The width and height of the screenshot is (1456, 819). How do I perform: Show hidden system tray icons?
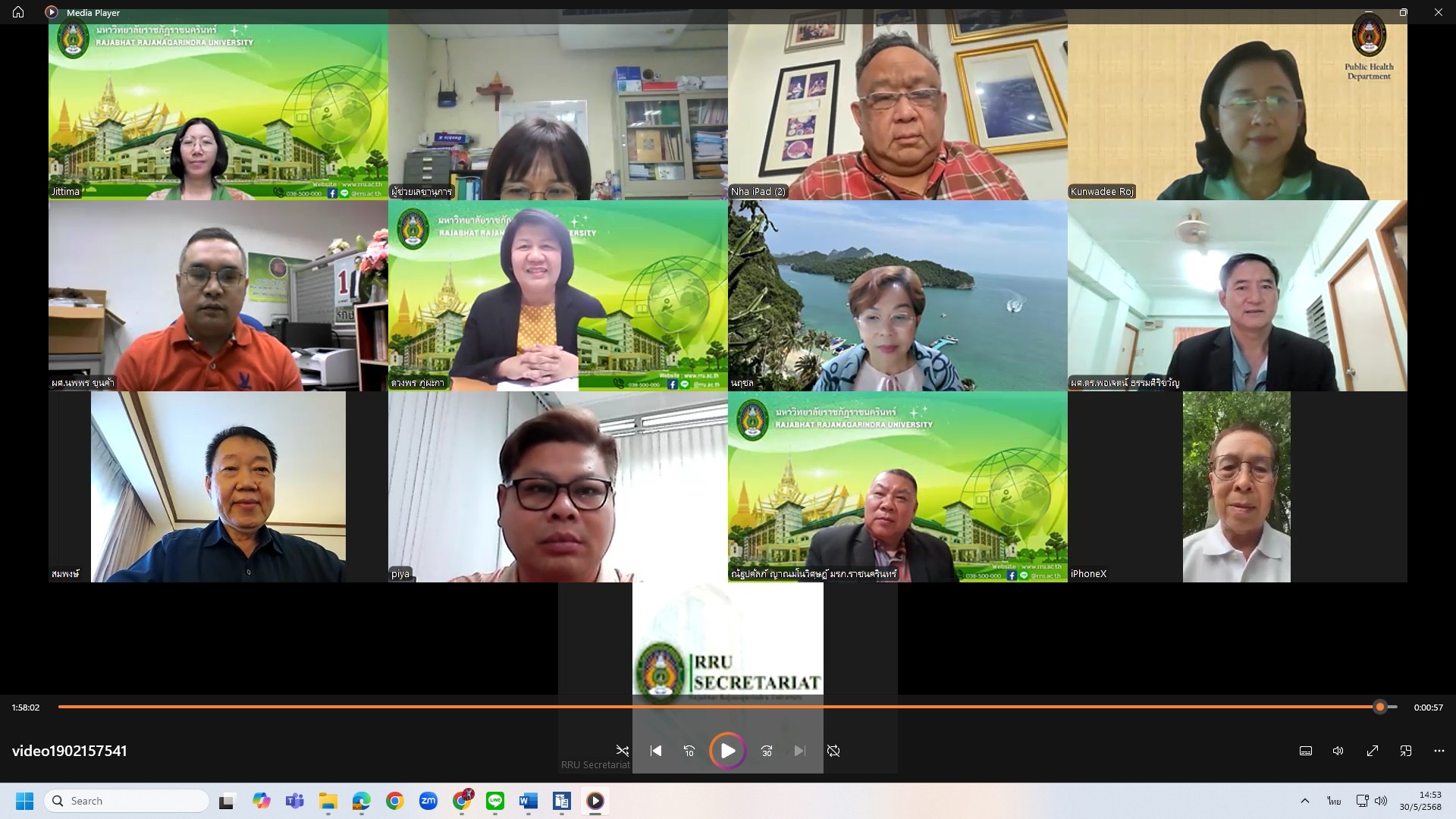[x=1305, y=801]
